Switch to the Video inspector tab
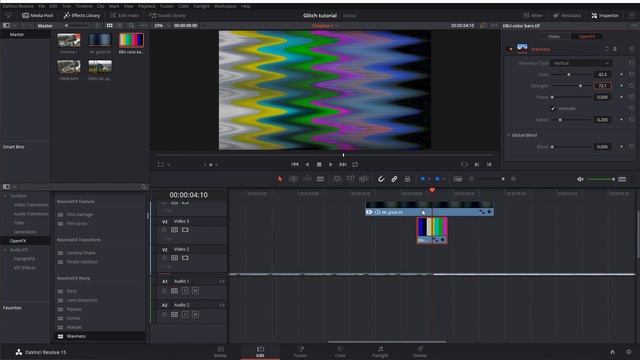 pyautogui.click(x=554, y=36)
